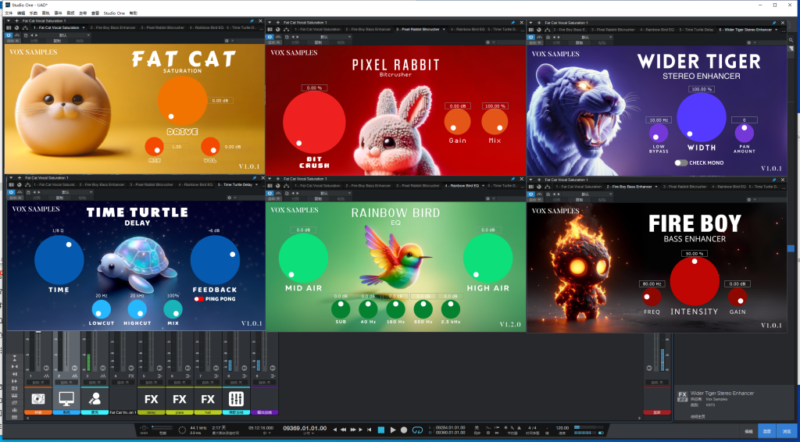Click the mixer faders bus channel icon
800x442 pixels.
tap(237, 399)
